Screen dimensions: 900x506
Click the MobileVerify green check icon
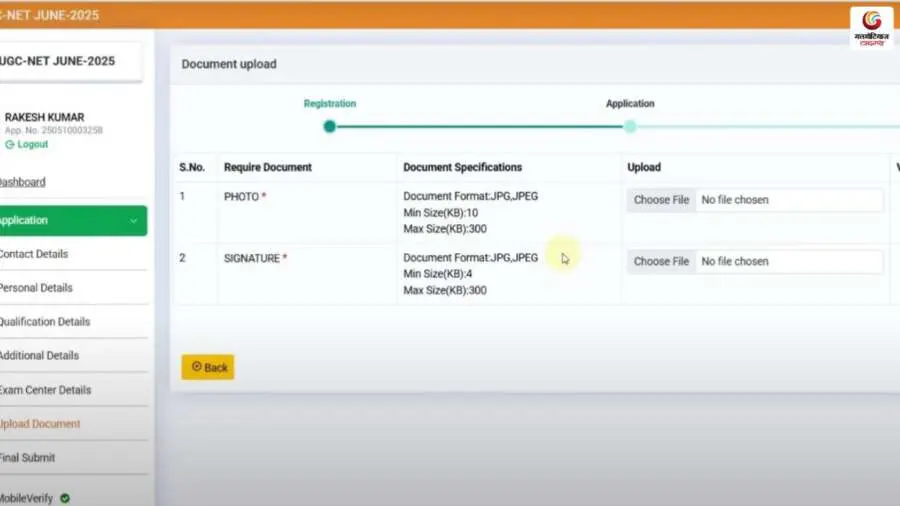tap(65, 499)
